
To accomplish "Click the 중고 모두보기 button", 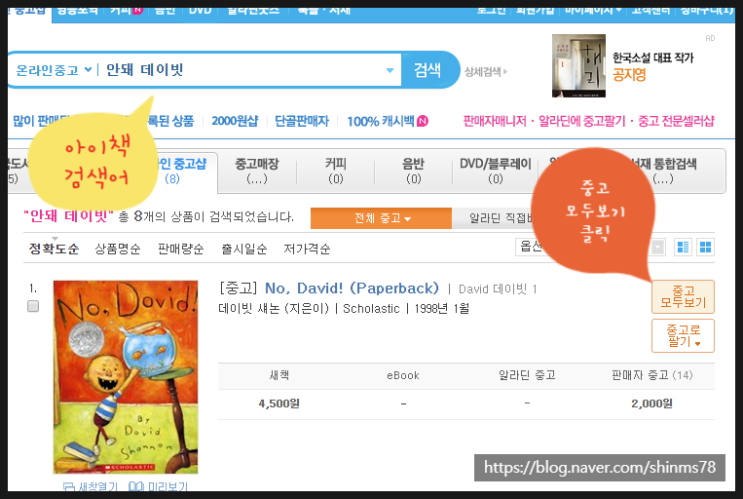I will click(683, 297).
